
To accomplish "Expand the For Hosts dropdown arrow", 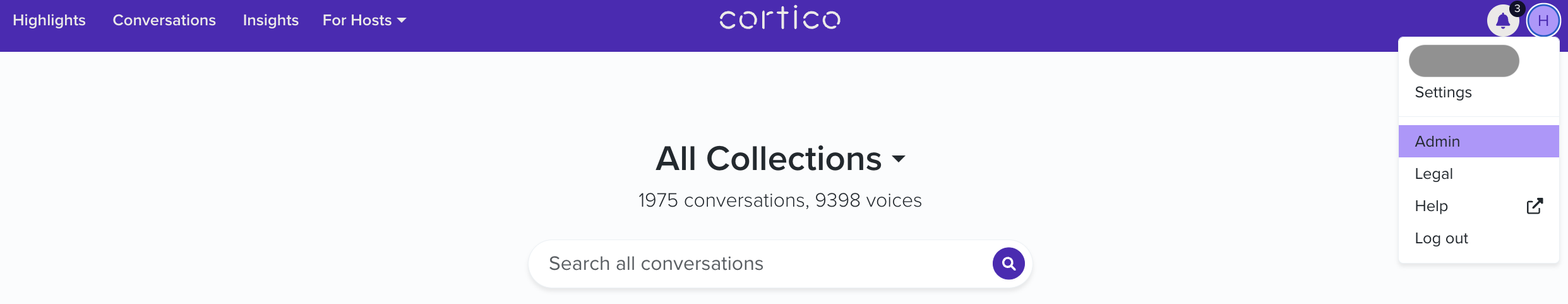I will tap(402, 21).
